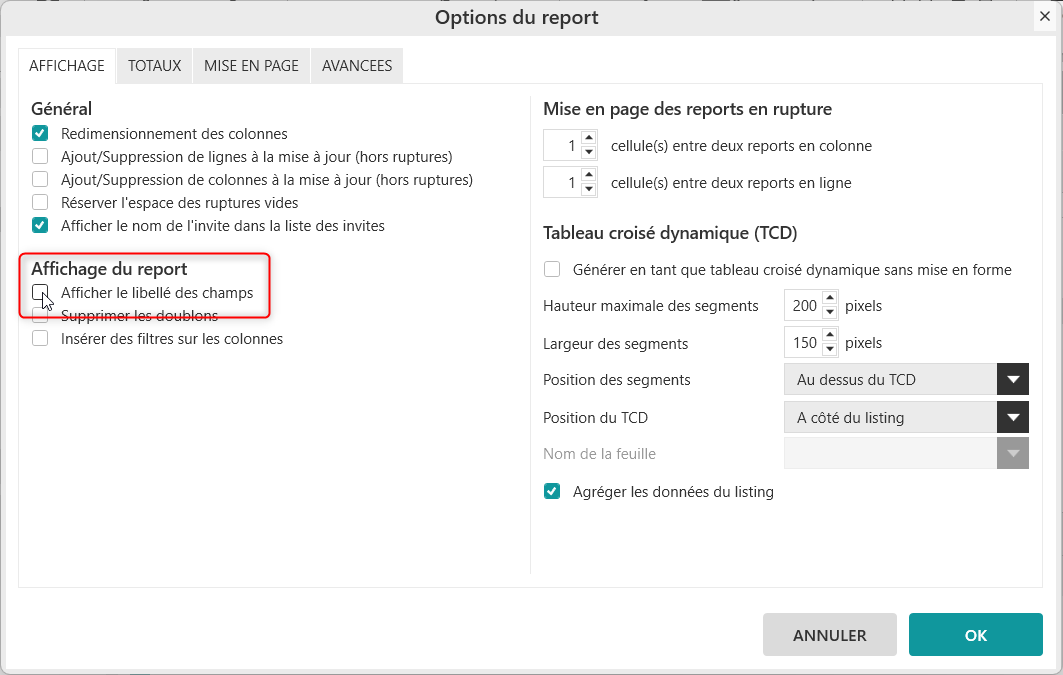Expand Position du TCD dropdown
This screenshot has width=1063, height=675.
click(x=1012, y=417)
